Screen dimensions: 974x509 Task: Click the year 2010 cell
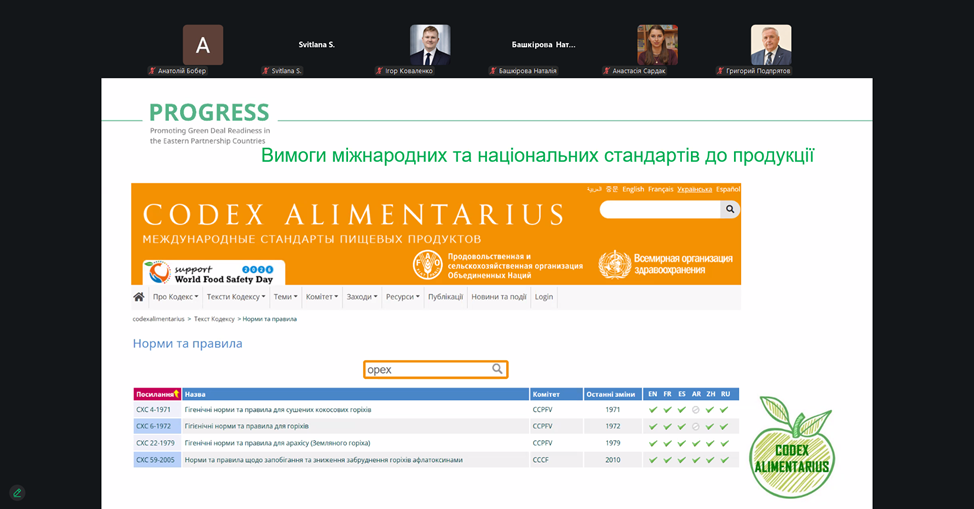tap(612, 460)
